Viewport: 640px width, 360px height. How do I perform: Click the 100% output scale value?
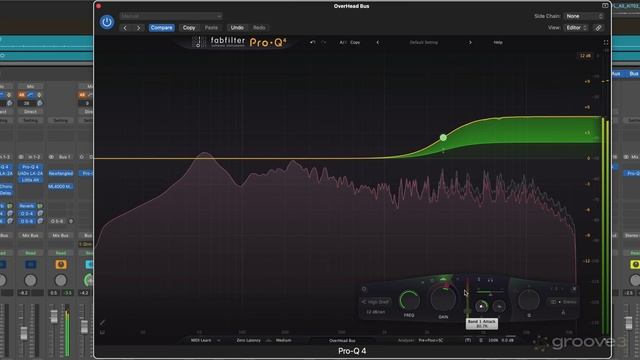pyautogui.click(x=493, y=340)
